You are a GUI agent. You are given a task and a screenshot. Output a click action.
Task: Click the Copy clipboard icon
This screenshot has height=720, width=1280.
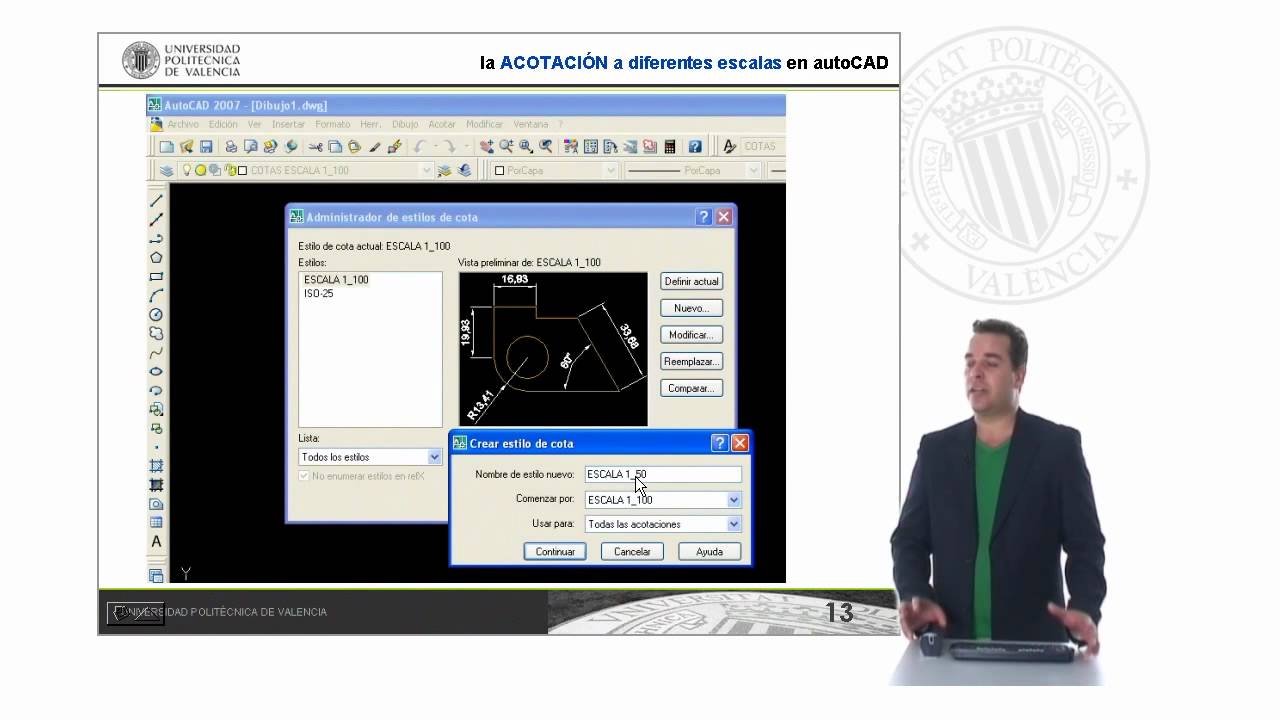point(335,146)
